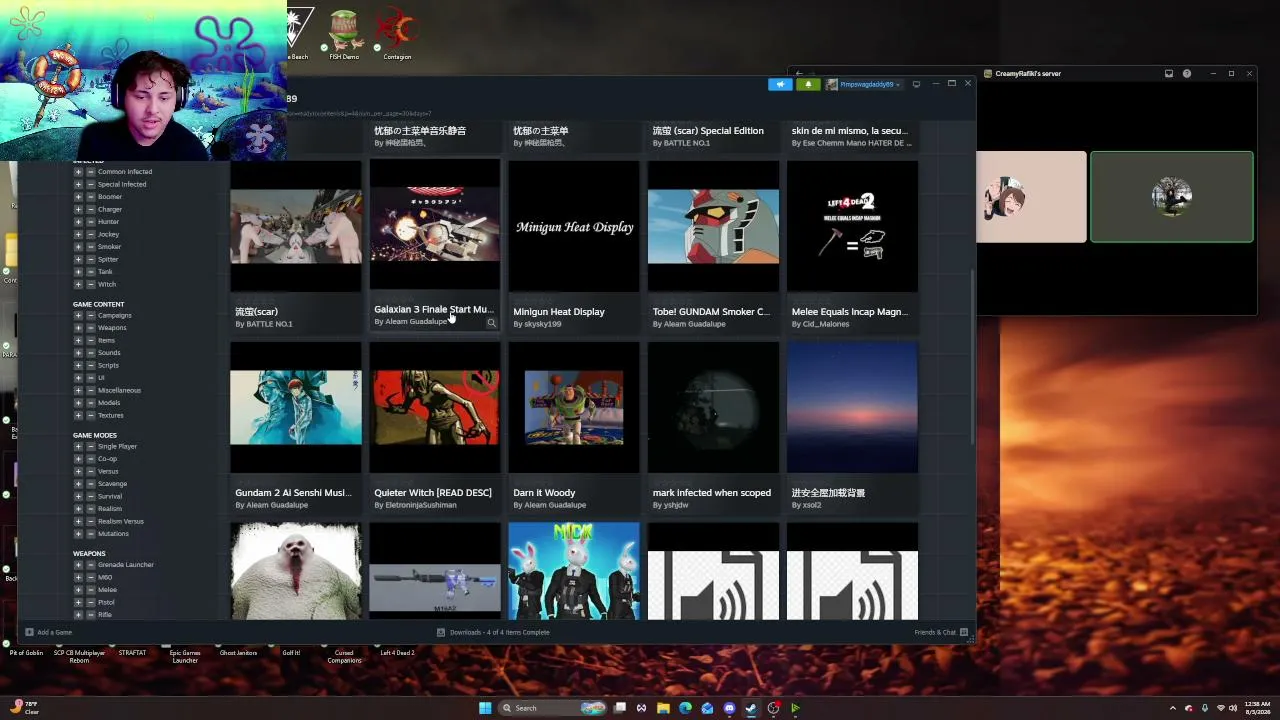Open Tobe! GUNDAM Smoker item thumbnail
The width and height of the screenshot is (1280, 720).
click(713, 227)
